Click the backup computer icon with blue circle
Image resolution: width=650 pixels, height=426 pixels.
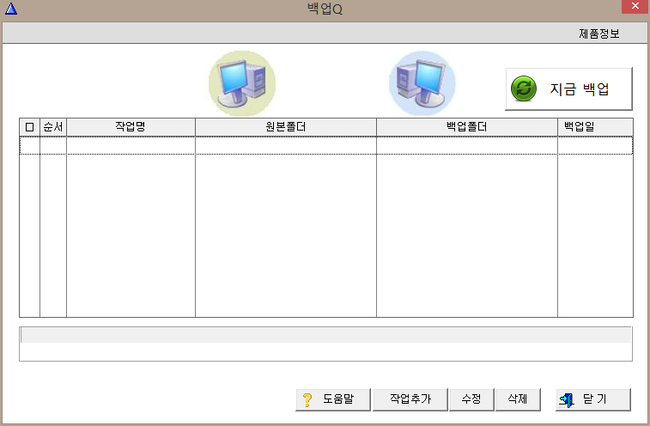(x=422, y=84)
